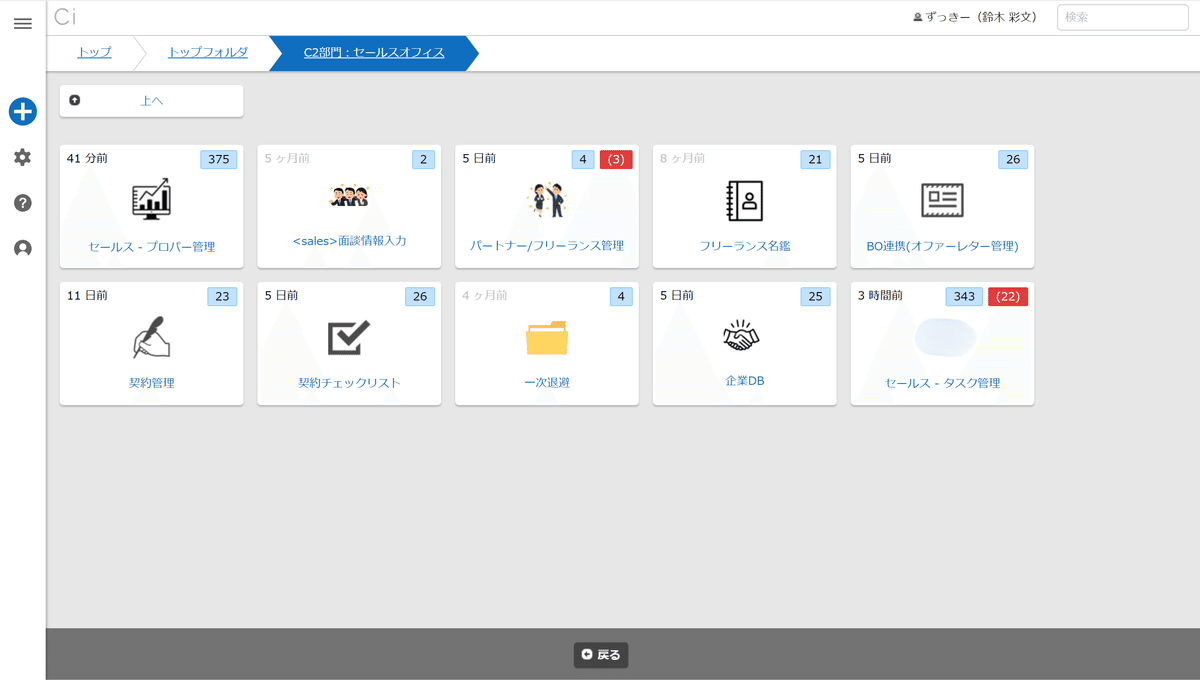This screenshot has width=1200, height=680.
Task: Click the 4 ヶ月前 timestamp
Action: click(x=484, y=295)
